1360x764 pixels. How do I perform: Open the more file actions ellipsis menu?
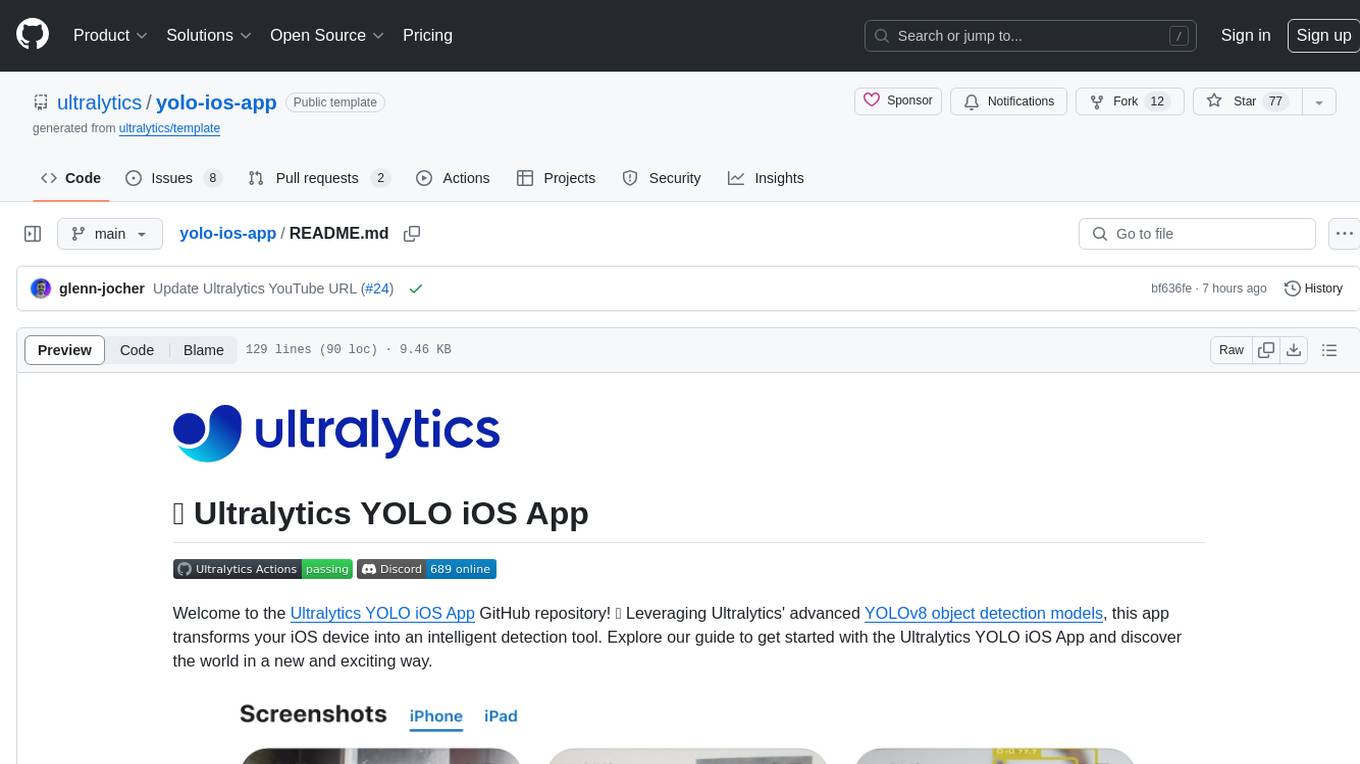coord(1344,234)
